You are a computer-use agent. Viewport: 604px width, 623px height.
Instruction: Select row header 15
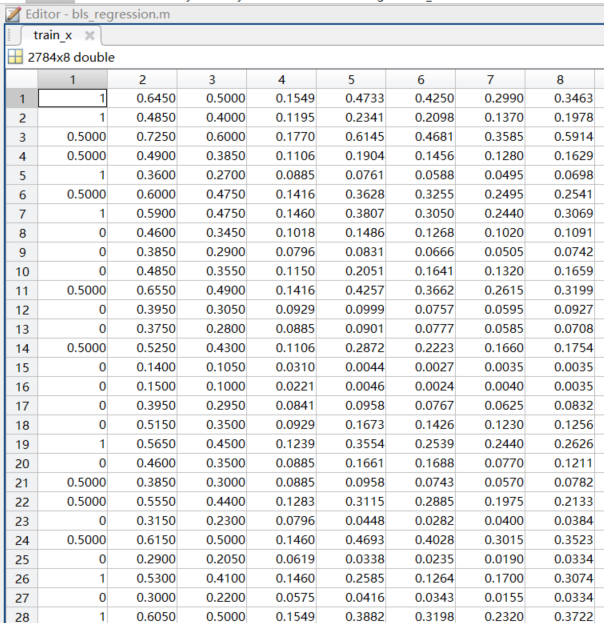point(22,368)
